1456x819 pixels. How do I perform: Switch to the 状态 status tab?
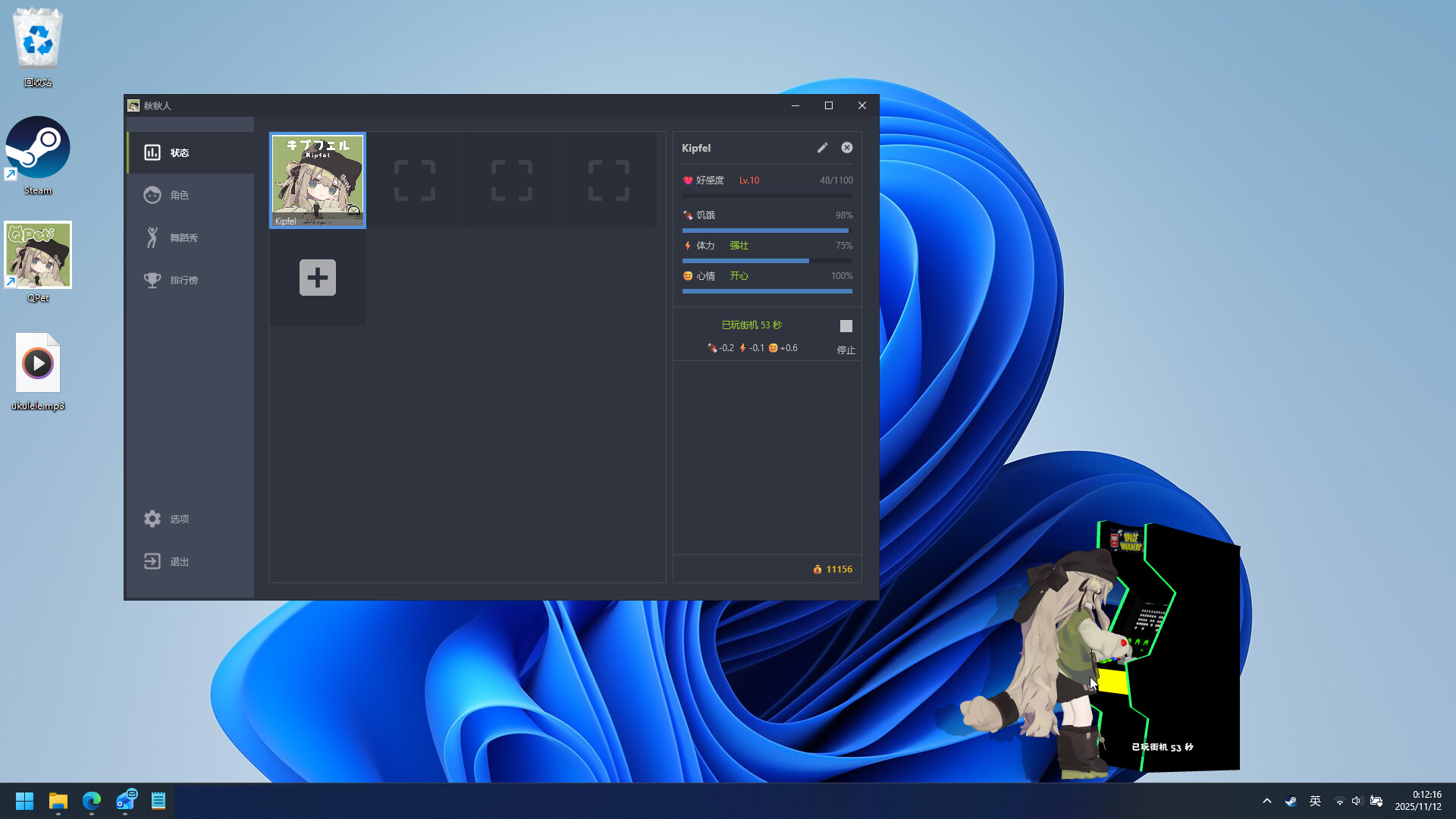click(180, 152)
